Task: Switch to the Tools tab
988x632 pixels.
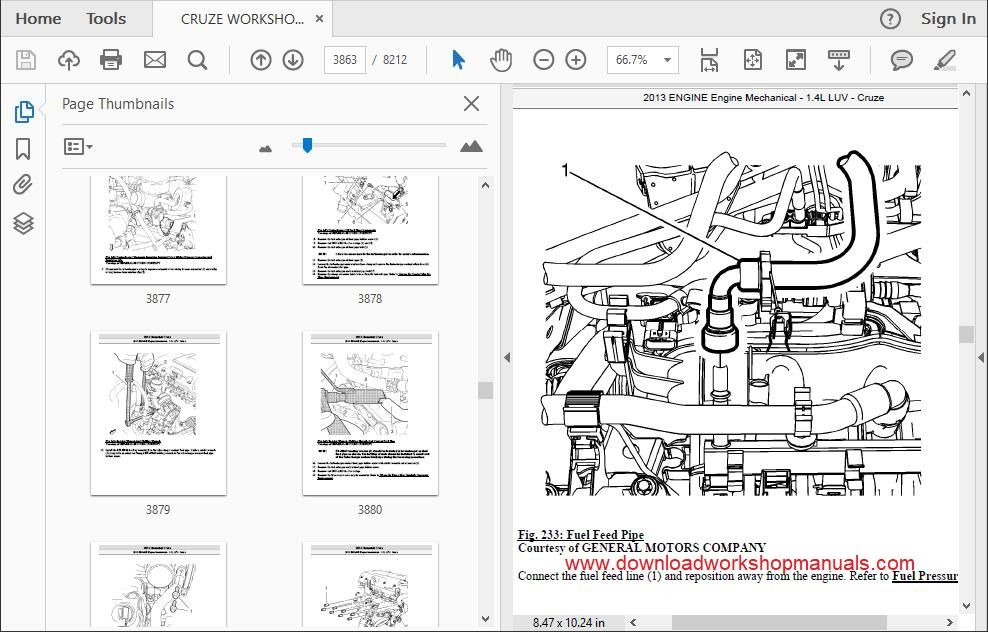Action: click(x=106, y=19)
